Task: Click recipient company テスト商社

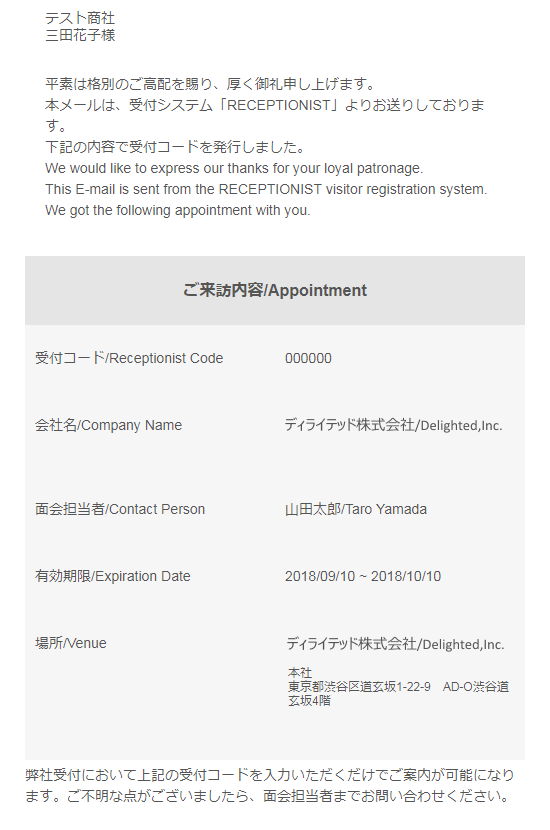Action: [80, 18]
